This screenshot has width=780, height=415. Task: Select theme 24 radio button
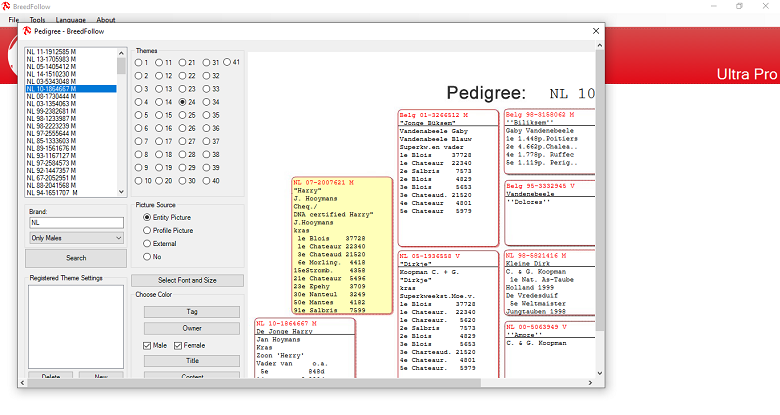[x=183, y=101]
